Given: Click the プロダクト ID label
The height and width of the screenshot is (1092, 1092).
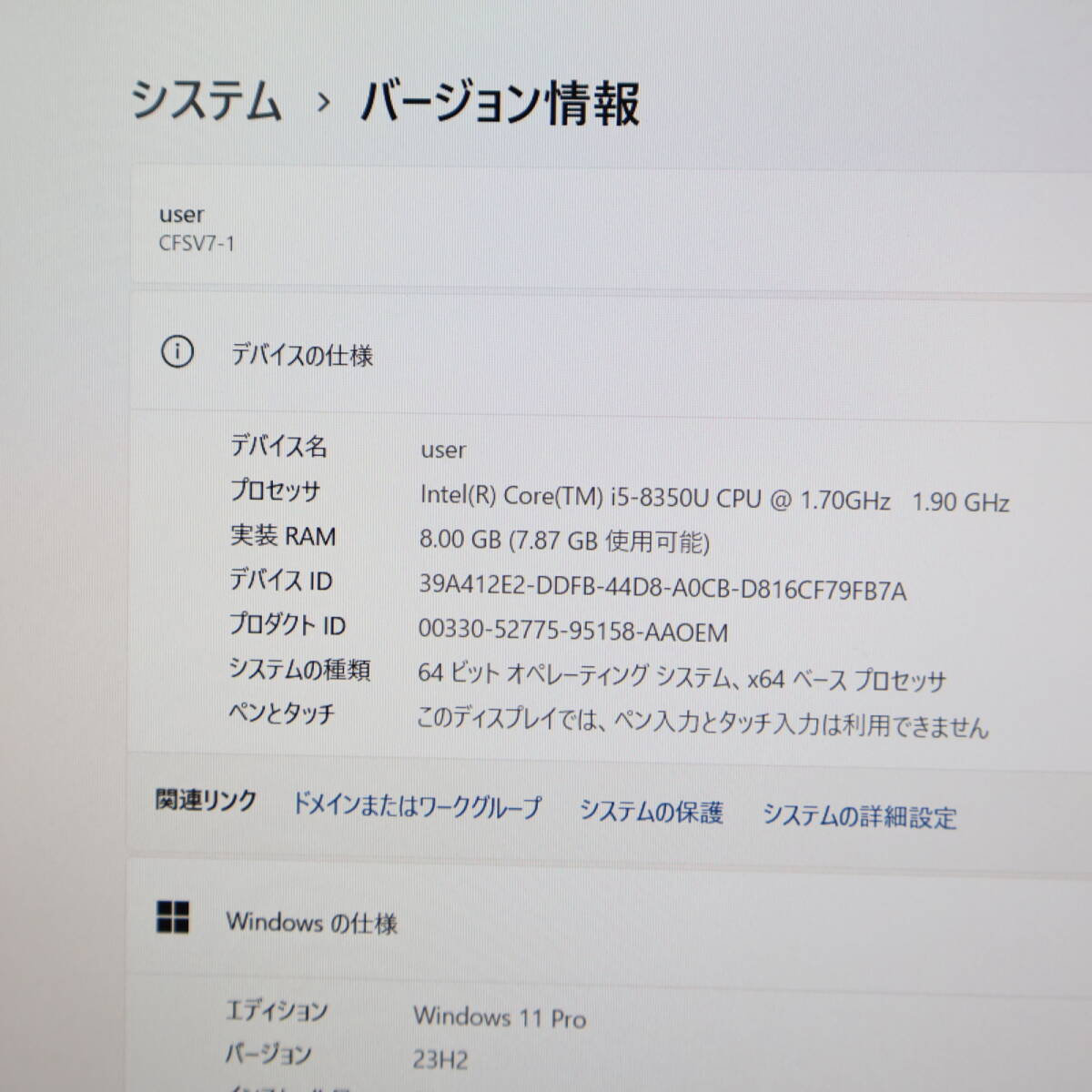Looking at the screenshot, I should (287, 624).
